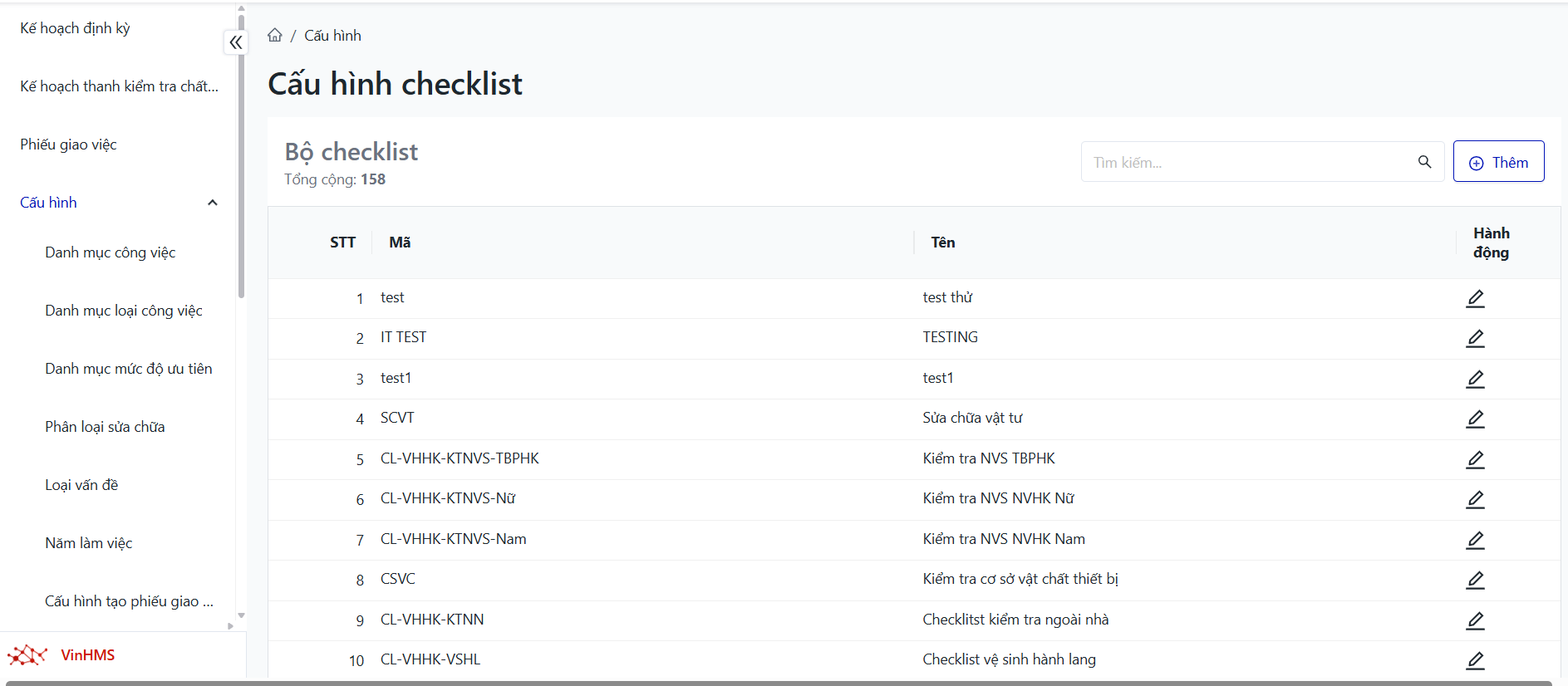The height and width of the screenshot is (686, 1568).
Task: Click the Cấu hình breadcrumb link
Action: [332, 36]
